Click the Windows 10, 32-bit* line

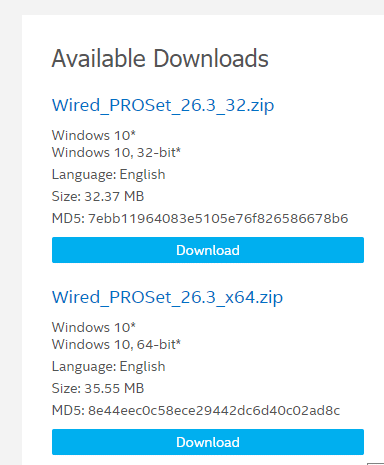pos(116,153)
